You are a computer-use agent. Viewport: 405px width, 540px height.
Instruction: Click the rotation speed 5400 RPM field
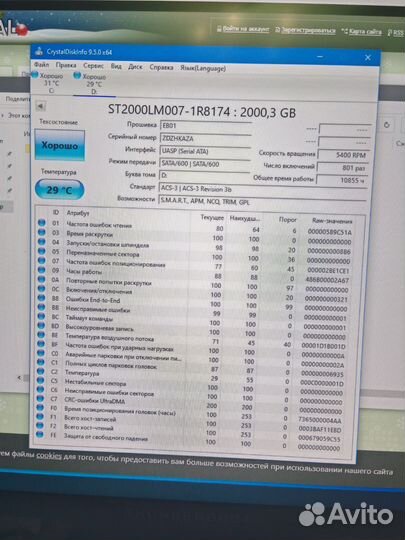coord(344,155)
